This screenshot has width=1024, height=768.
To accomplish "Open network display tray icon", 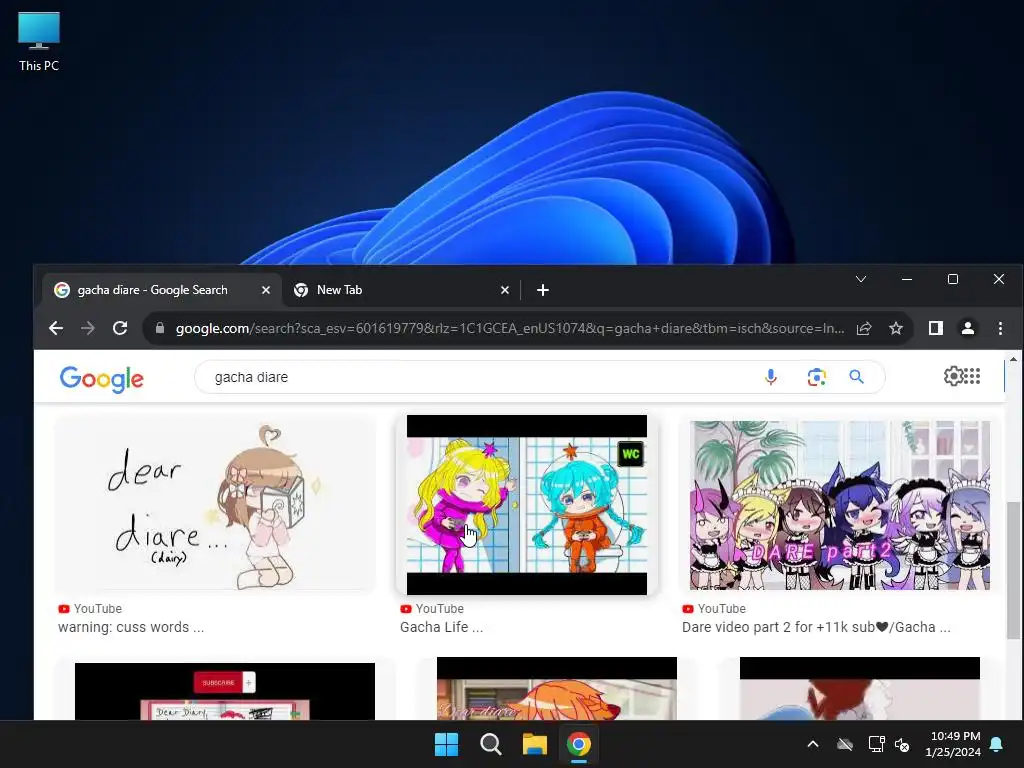I will pyautogui.click(x=876, y=744).
